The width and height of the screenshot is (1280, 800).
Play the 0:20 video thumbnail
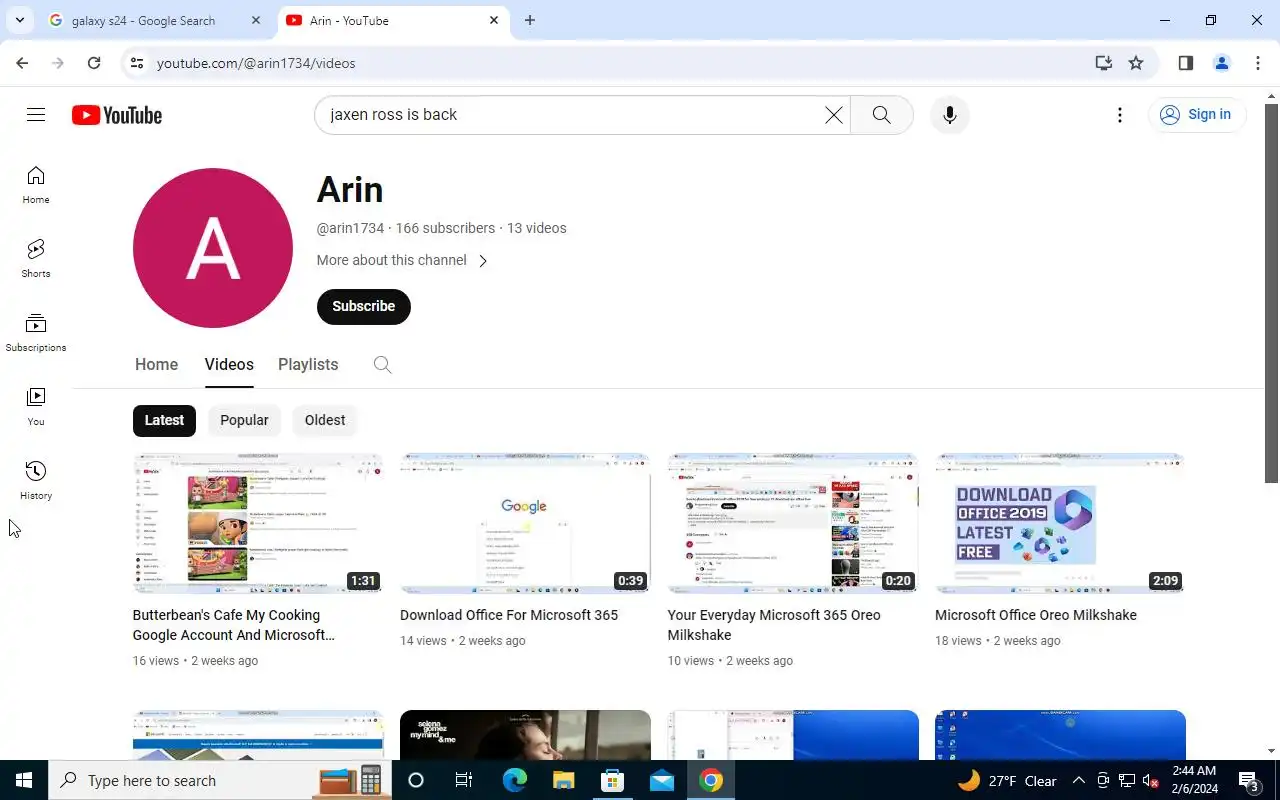pyautogui.click(x=793, y=523)
